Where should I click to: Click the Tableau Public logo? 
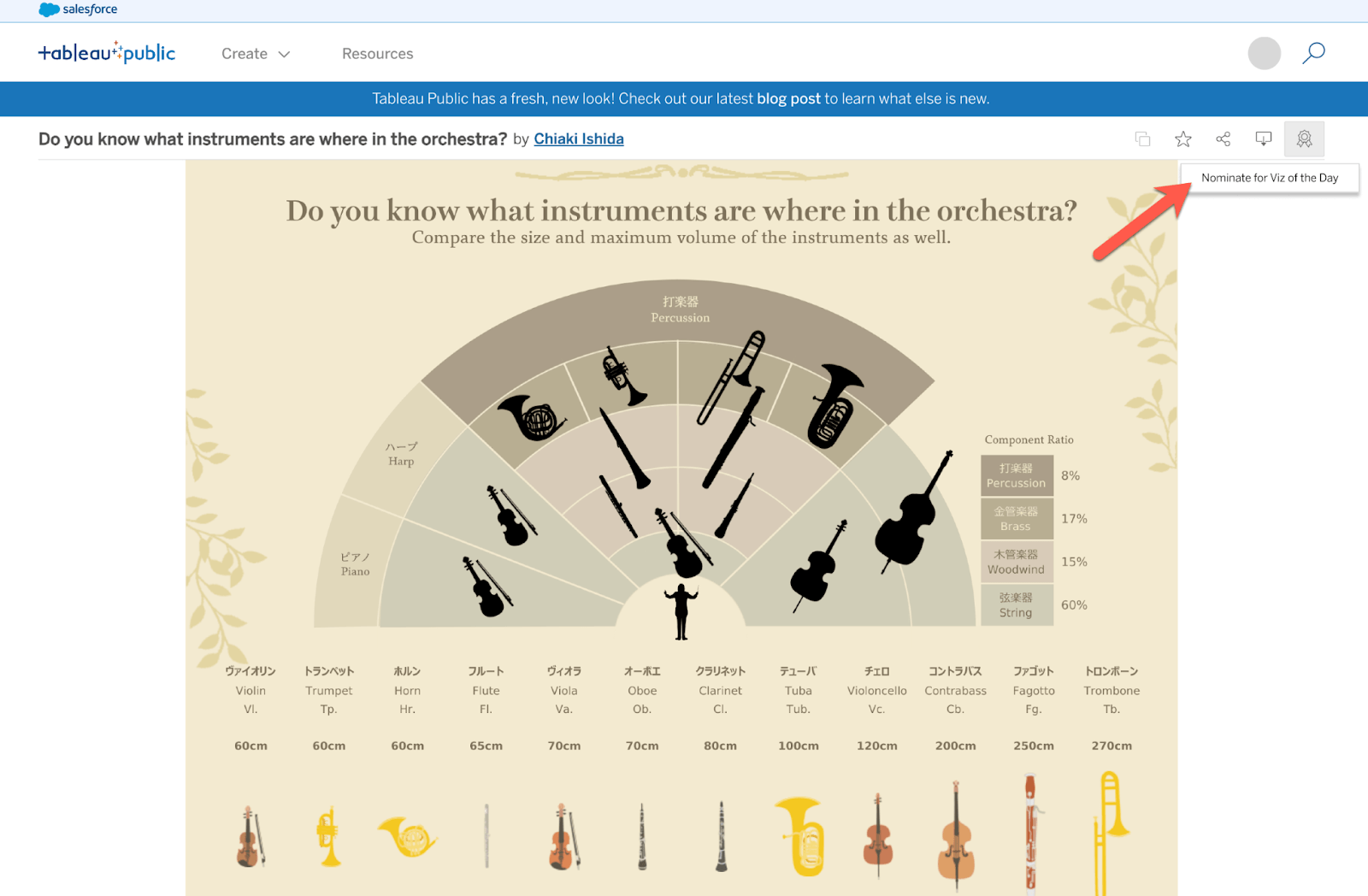click(106, 52)
